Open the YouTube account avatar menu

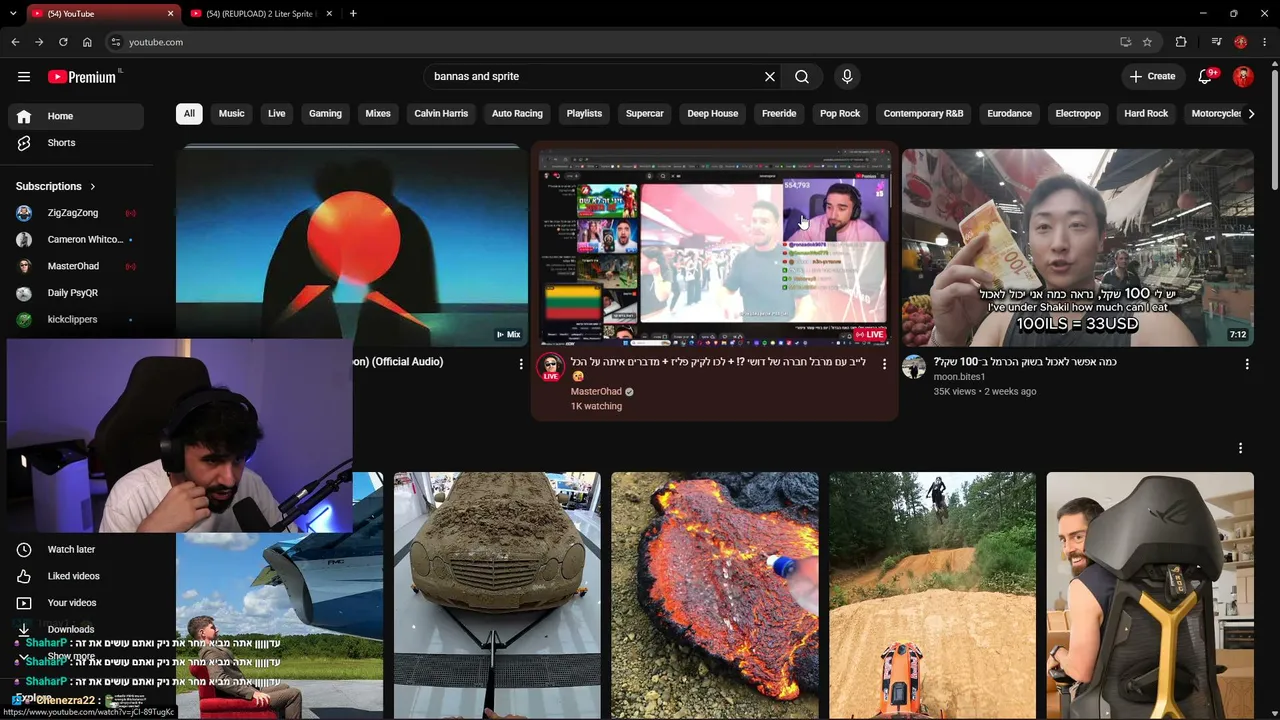coord(1243,77)
